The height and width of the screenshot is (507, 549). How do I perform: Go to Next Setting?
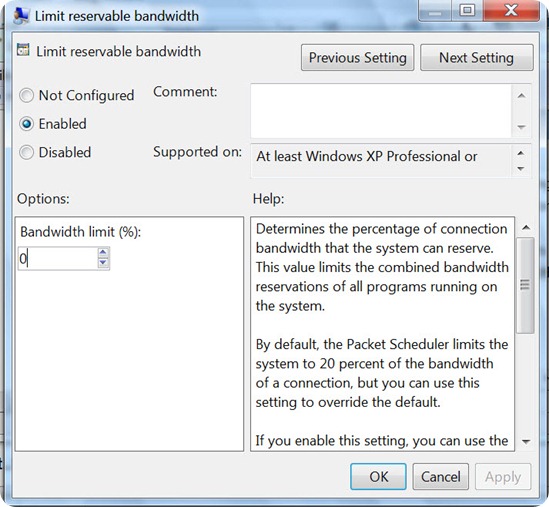pyautogui.click(x=477, y=57)
